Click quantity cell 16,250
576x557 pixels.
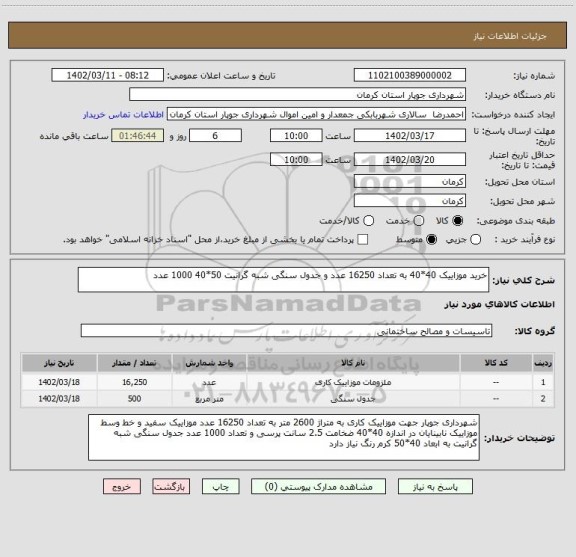(x=134, y=382)
